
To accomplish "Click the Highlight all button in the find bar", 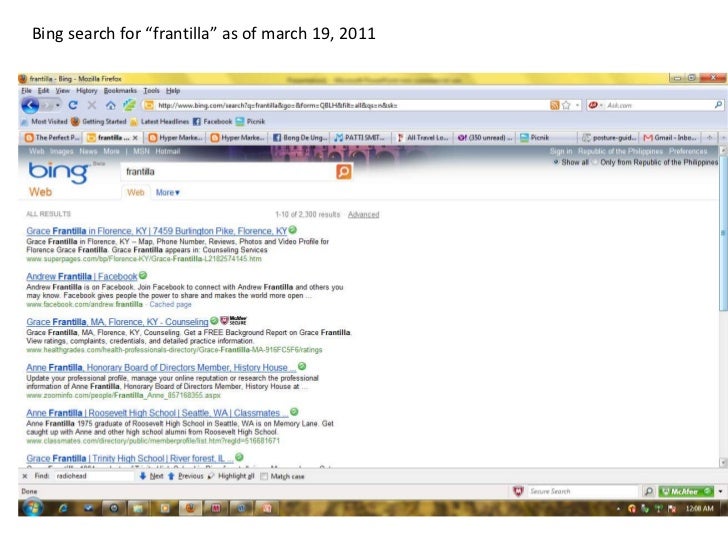I will pyautogui.click(x=231, y=476).
